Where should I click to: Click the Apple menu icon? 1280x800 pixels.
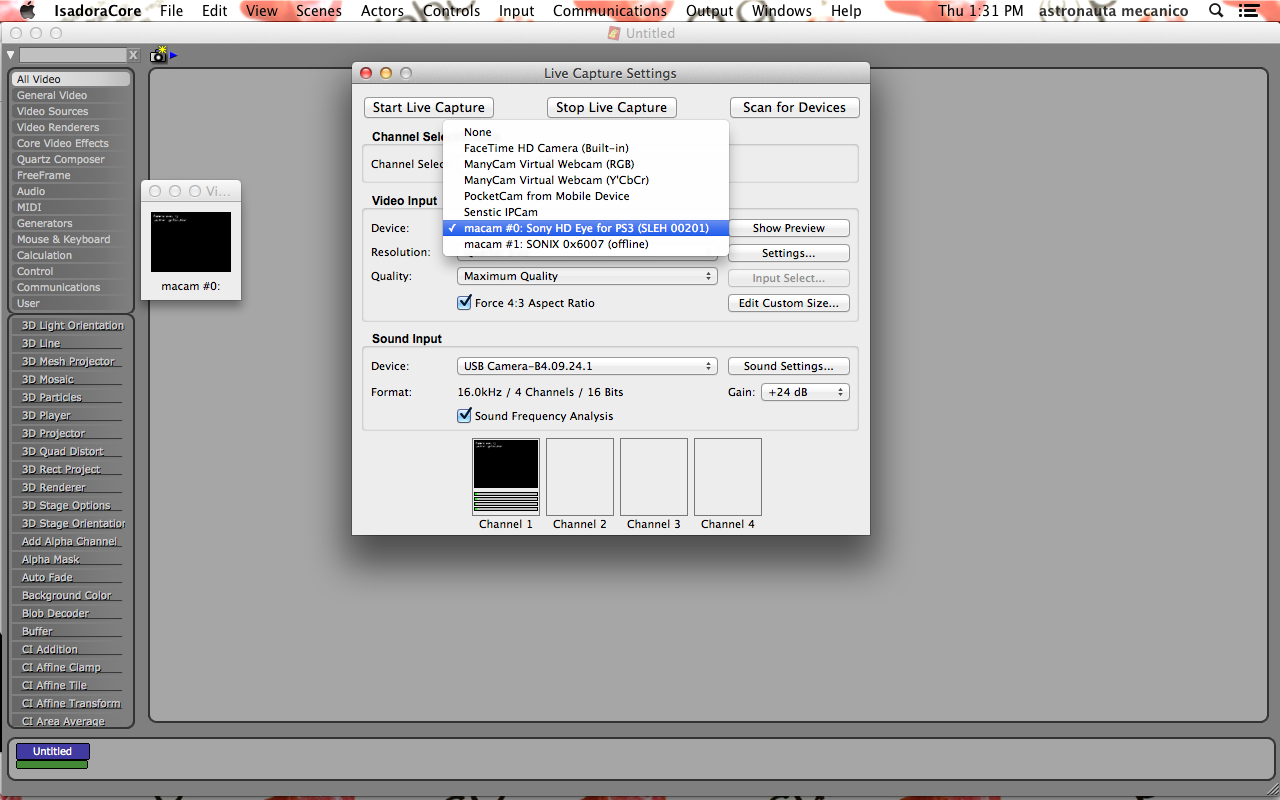tap(27, 11)
